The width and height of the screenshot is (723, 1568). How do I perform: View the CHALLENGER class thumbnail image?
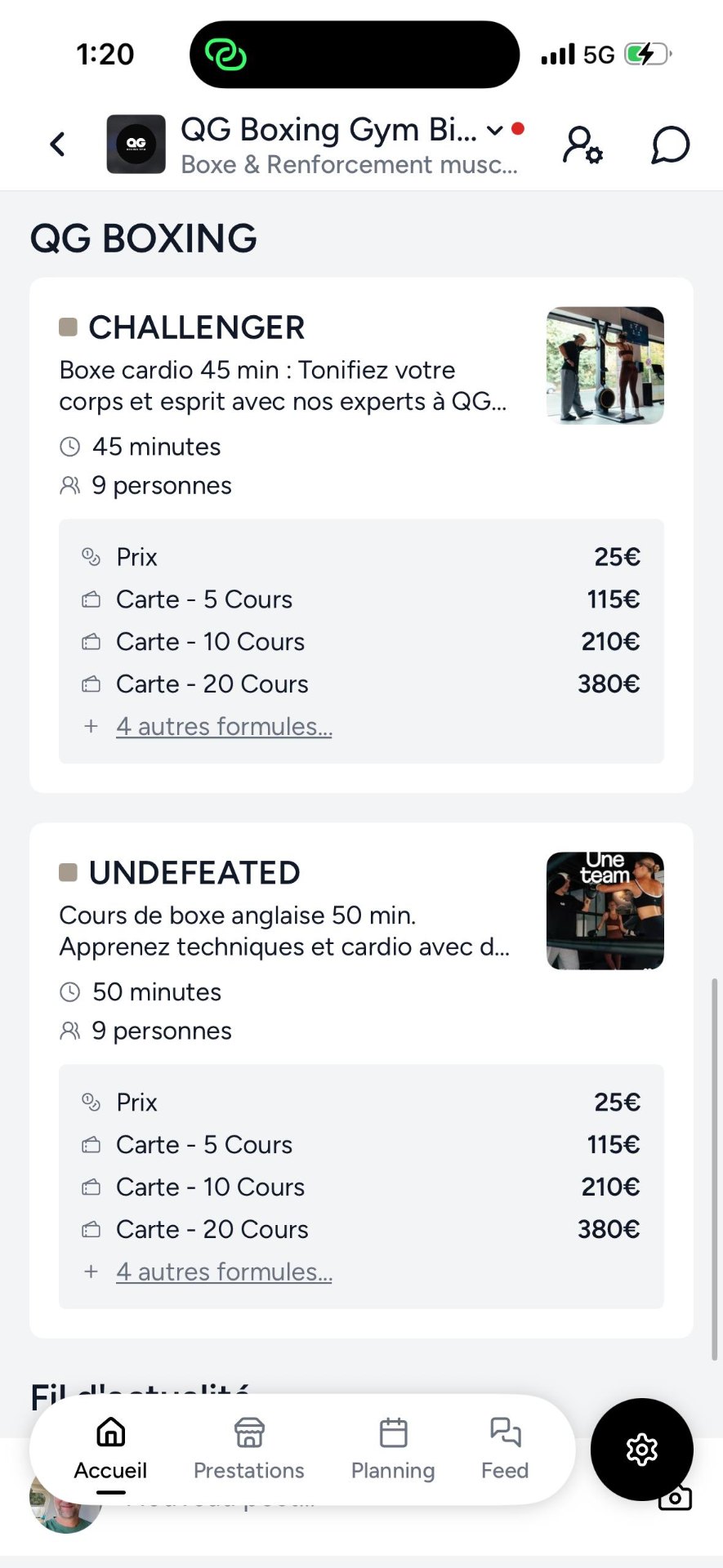point(605,365)
